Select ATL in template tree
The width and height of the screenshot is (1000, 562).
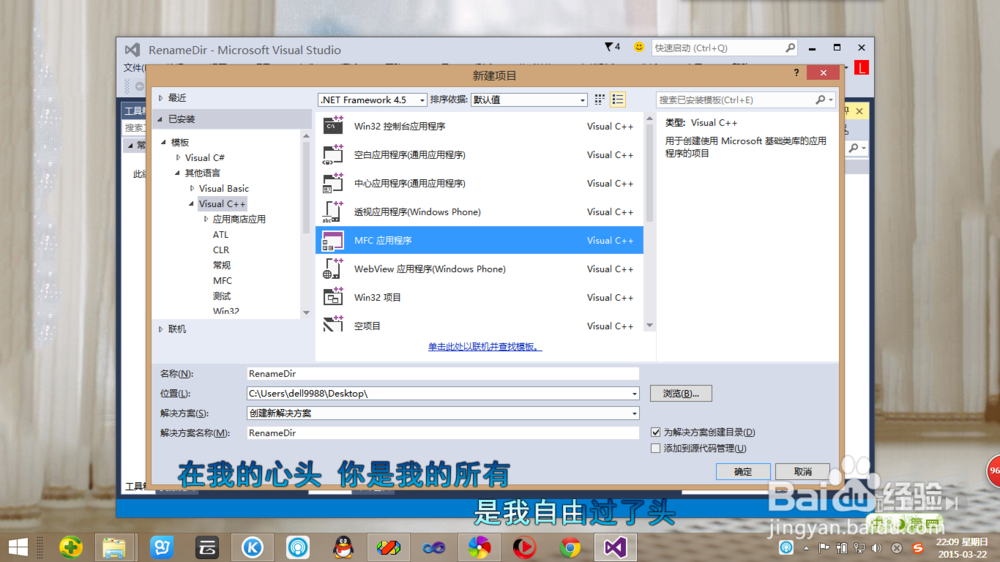(221, 235)
